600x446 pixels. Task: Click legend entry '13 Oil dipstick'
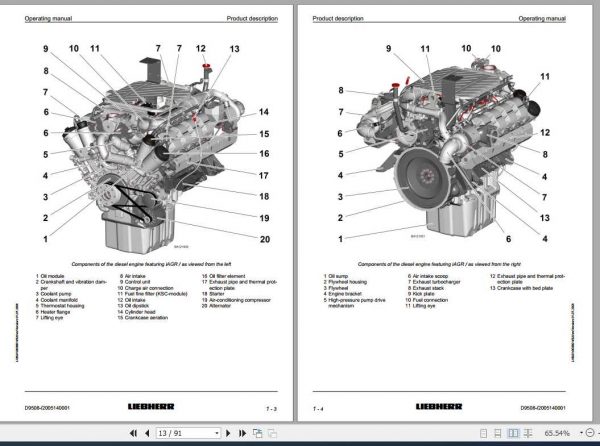click(133, 306)
